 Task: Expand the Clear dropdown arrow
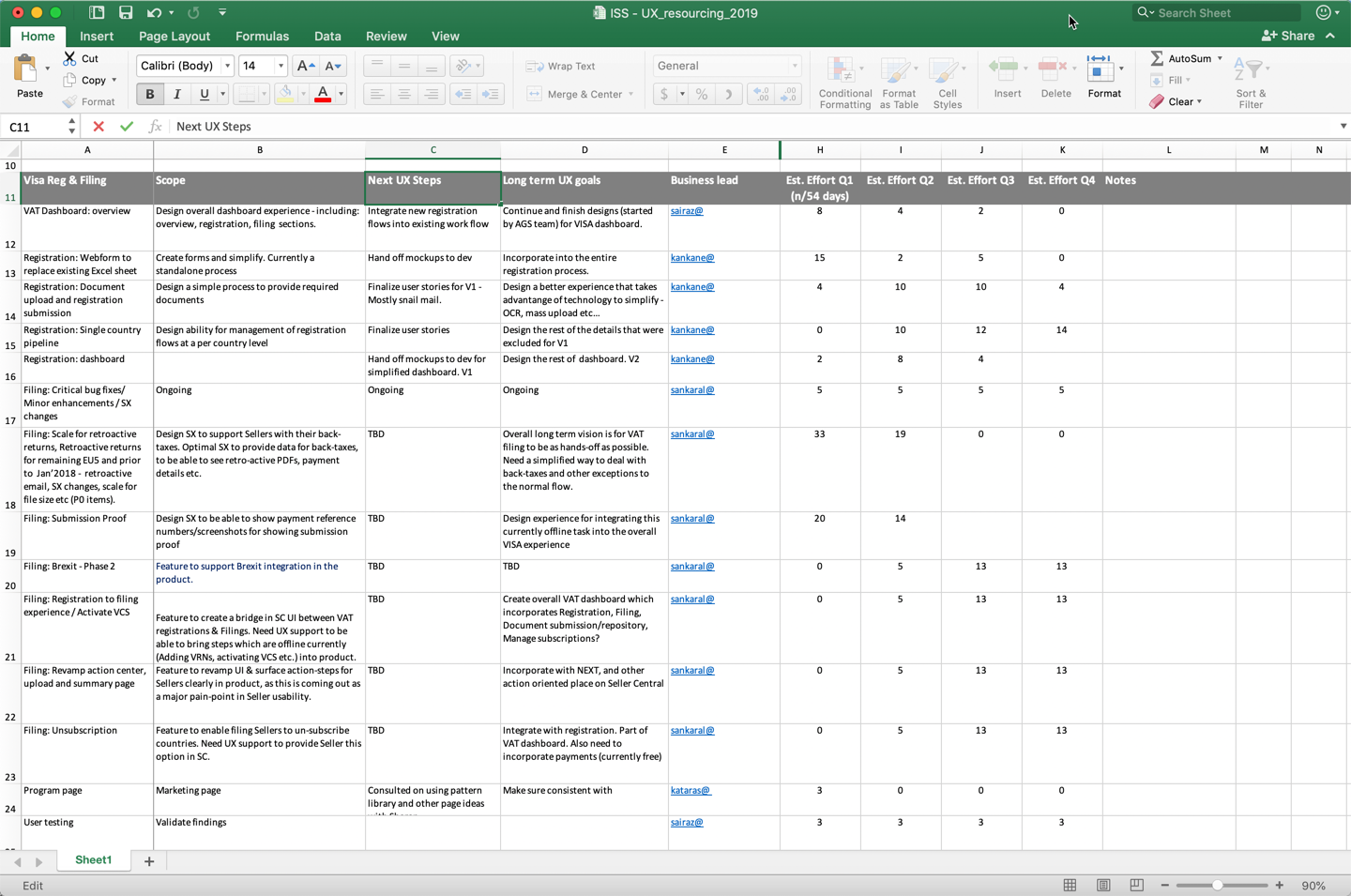tap(1199, 101)
